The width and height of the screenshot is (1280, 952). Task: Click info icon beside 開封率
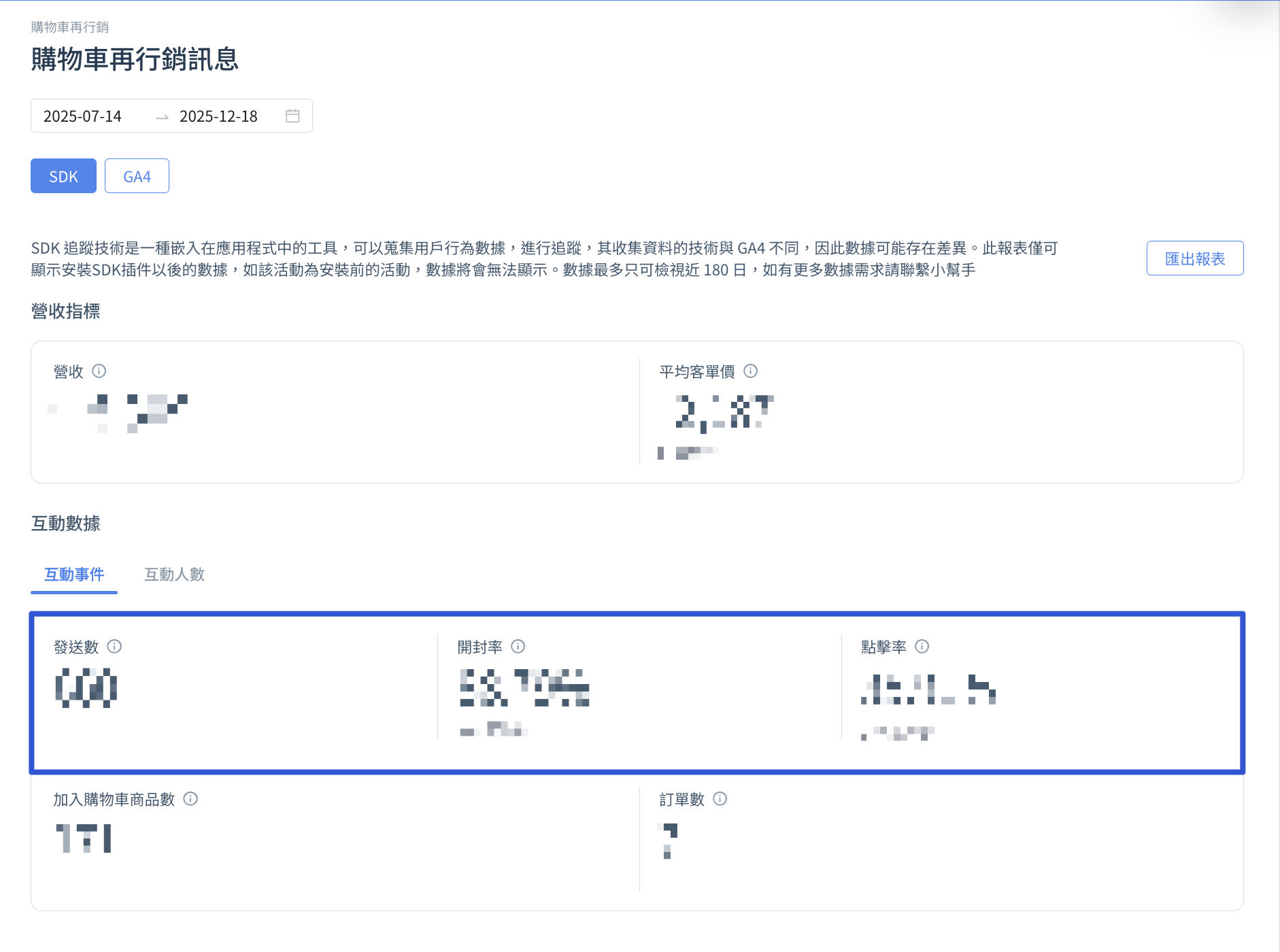click(518, 647)
